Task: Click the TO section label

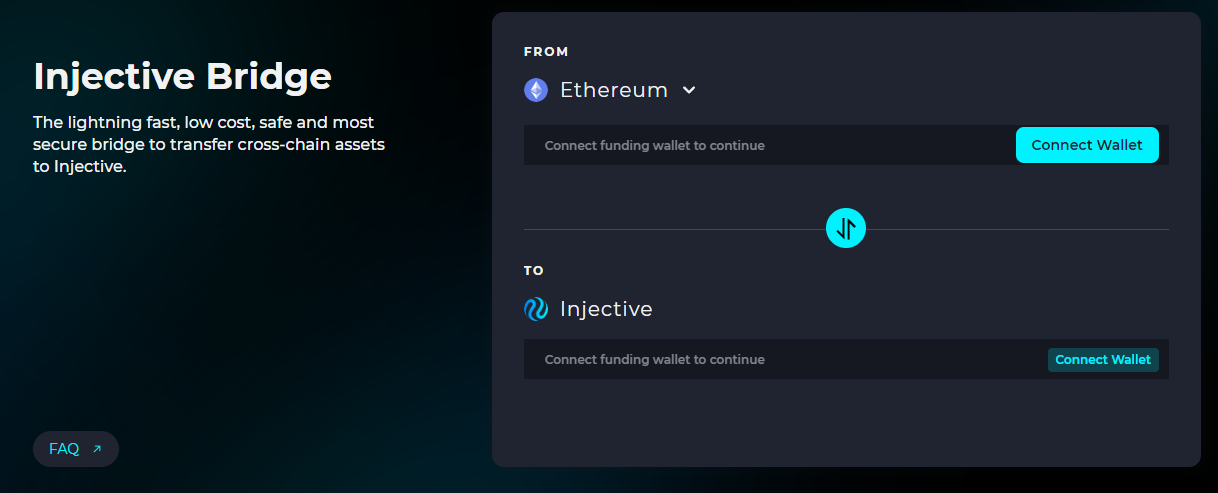Action: (x=534, y=270)
